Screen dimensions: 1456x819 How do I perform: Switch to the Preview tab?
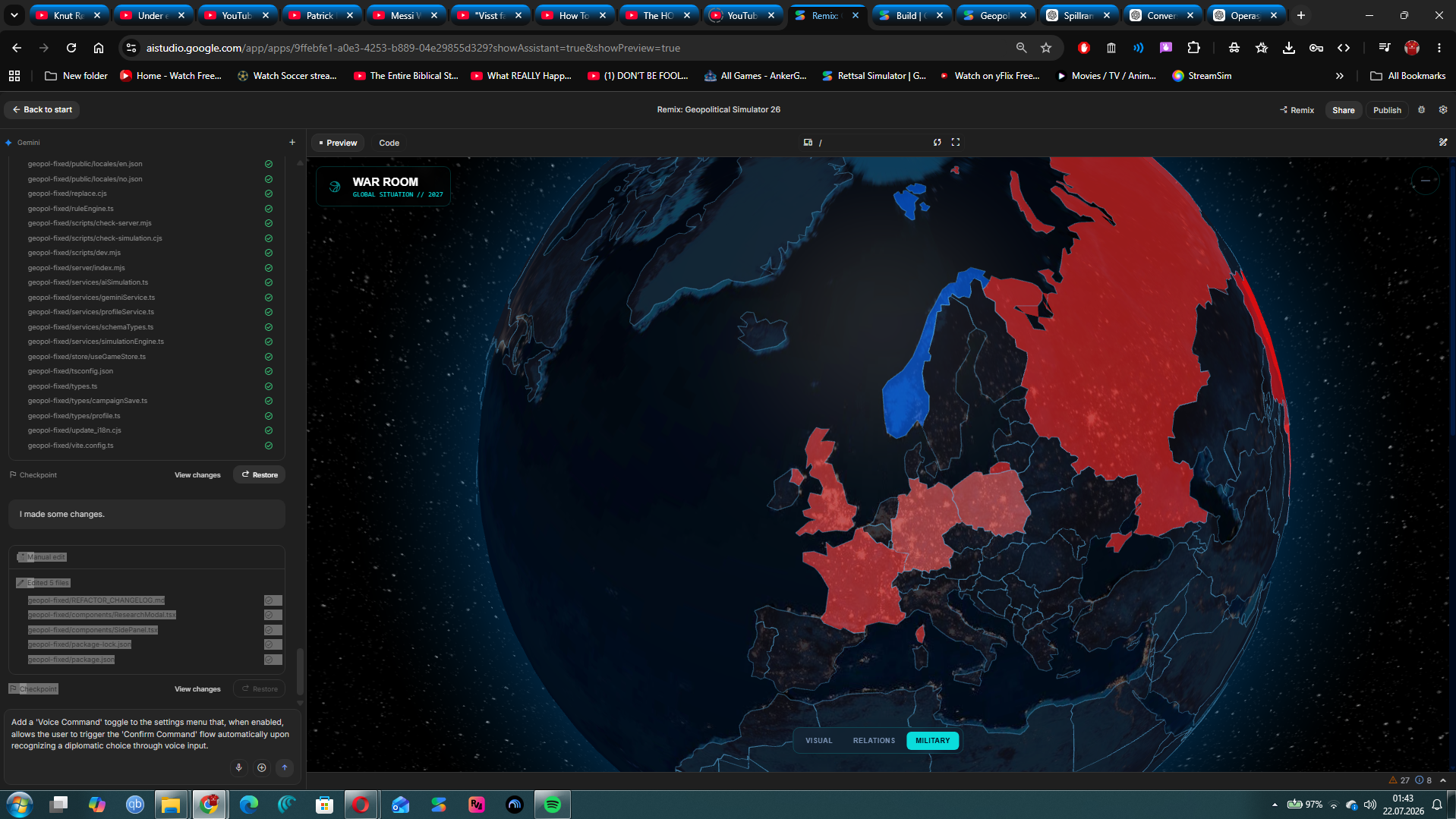[338, 143]
